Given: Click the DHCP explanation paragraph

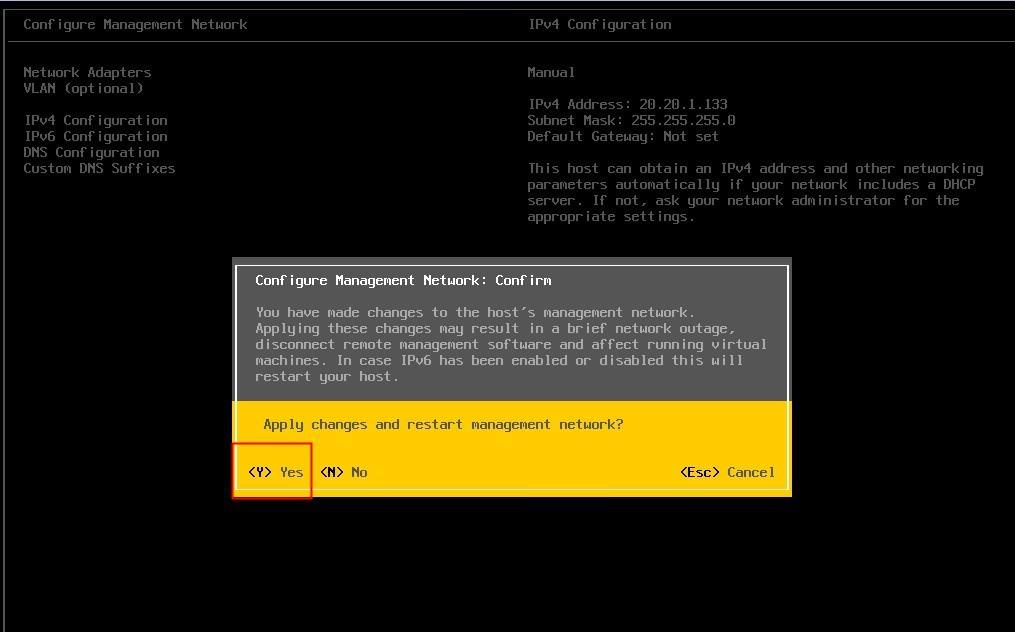Looking at the screenshot, I should [755, 192].
